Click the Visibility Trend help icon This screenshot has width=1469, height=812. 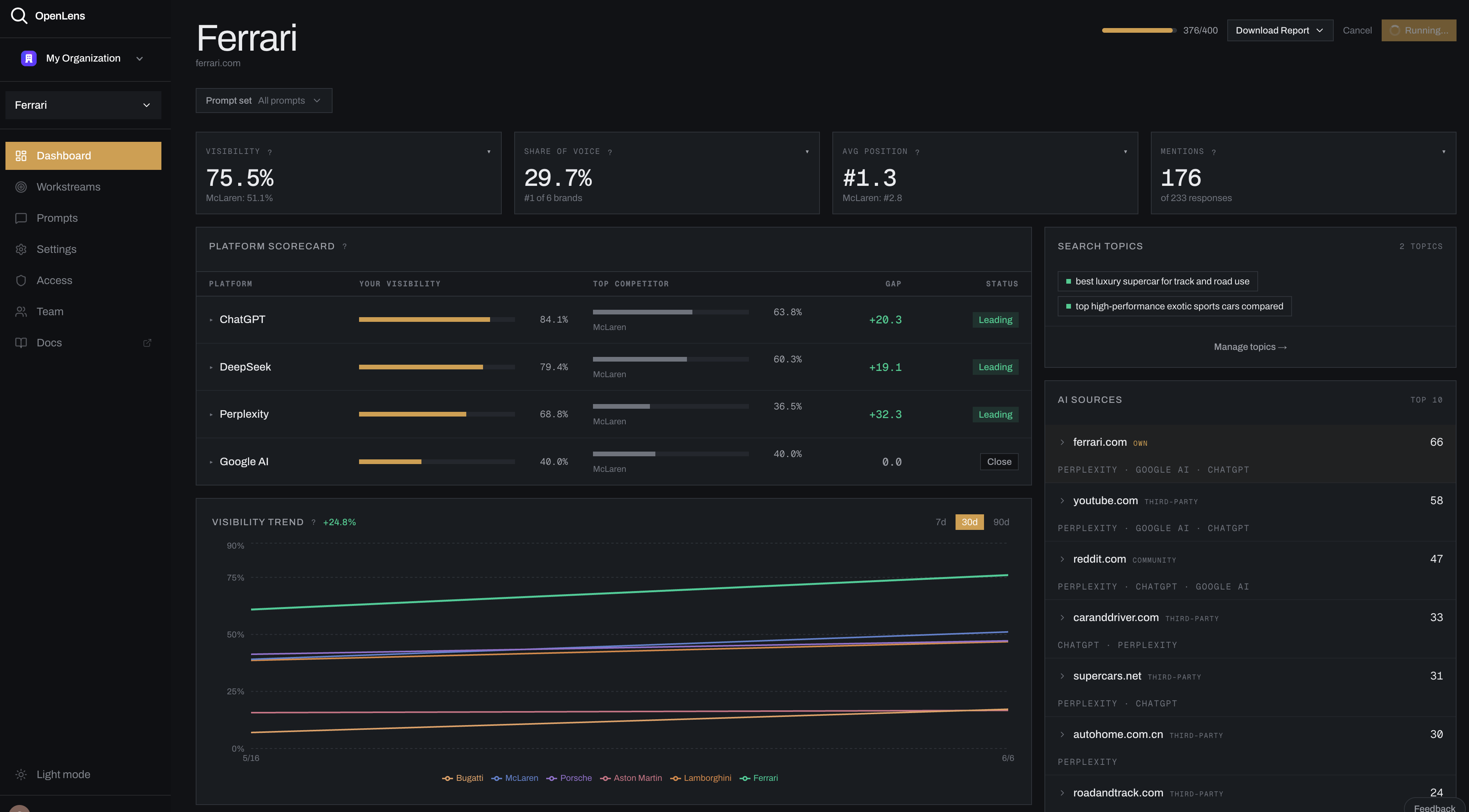[313, 522]
